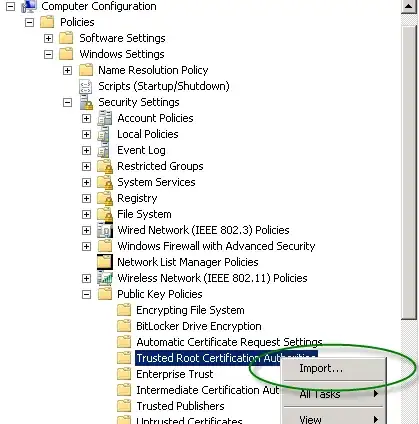
Task: Expand Windows Firewall with Advanced Security
Action: 86,246
